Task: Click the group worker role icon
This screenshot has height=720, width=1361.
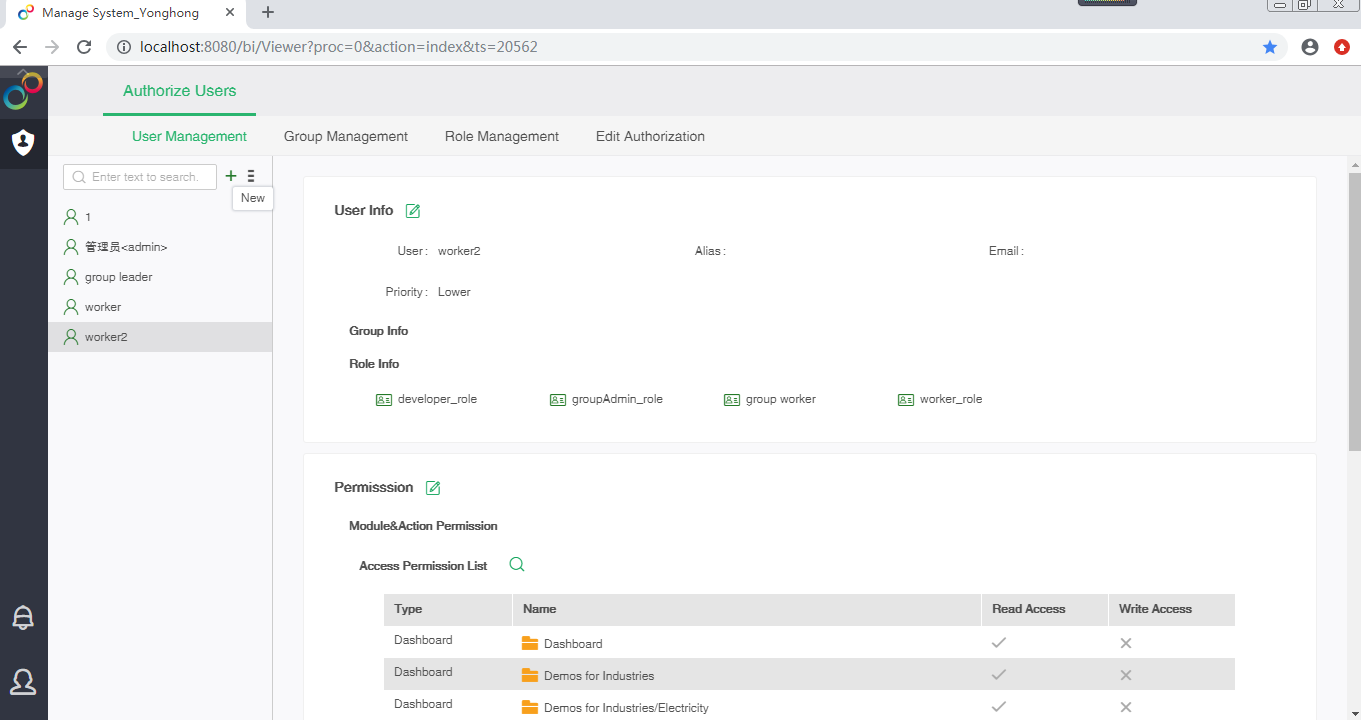Action: click(x=732, y=400)
